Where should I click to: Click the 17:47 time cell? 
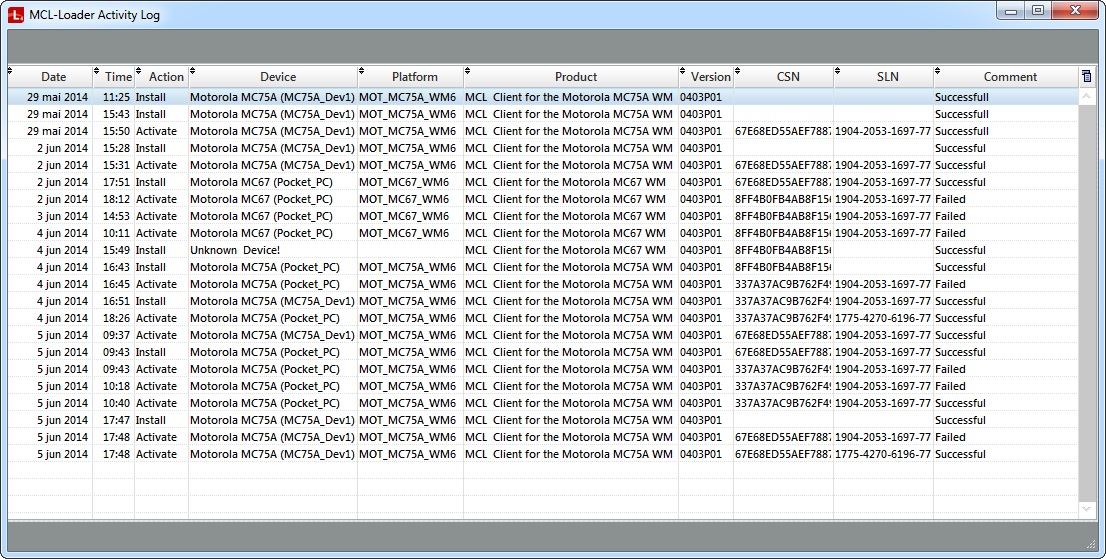pos(116,420)
